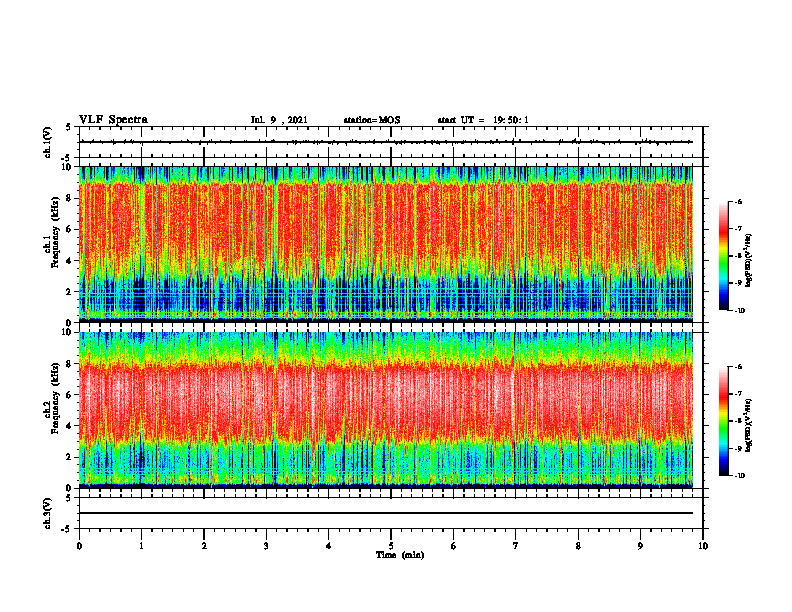Click time axis tick label "1"
Screen dimensions: 792x612
[141, 546]
